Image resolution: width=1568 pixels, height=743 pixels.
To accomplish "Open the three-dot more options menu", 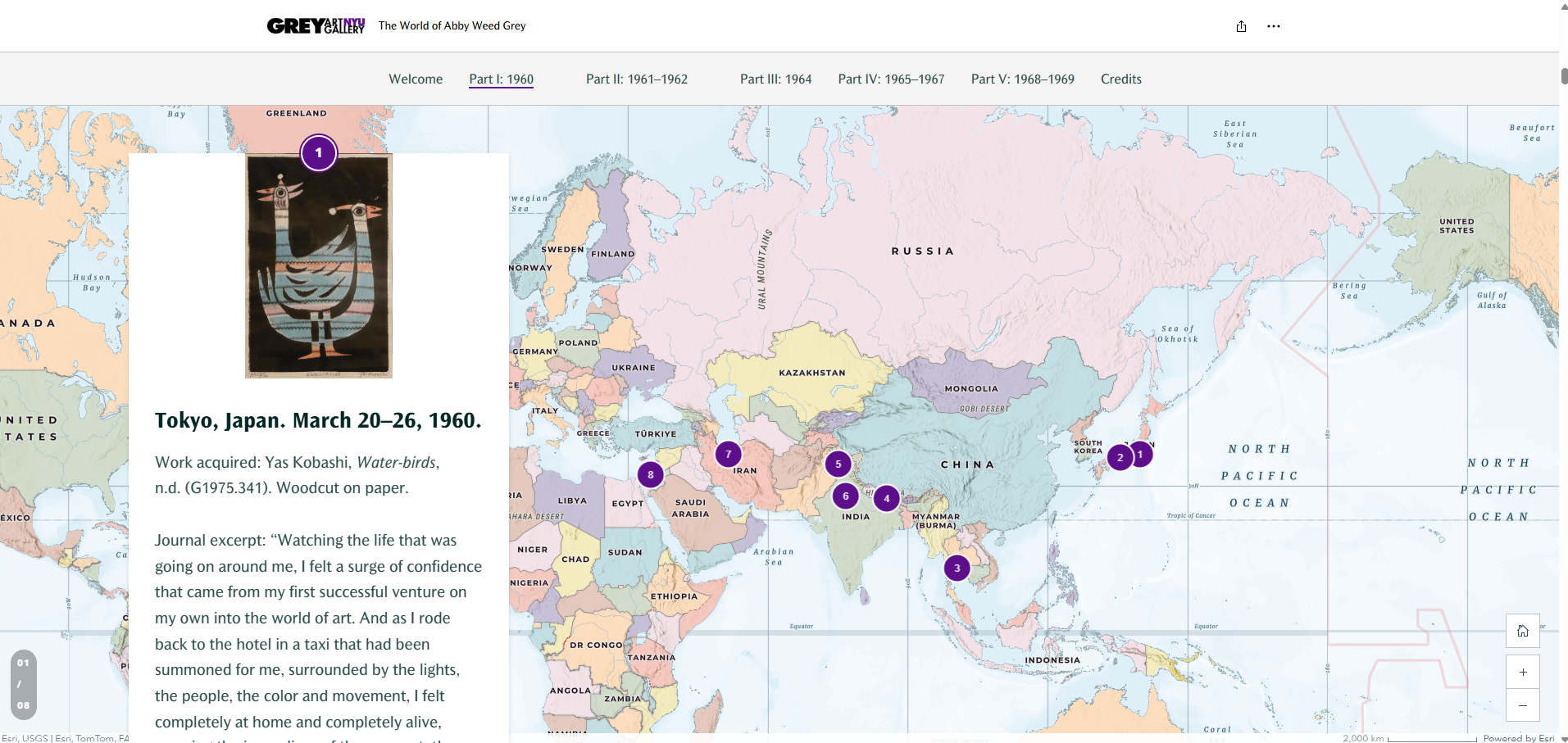I will click(x=1273, y=26).
